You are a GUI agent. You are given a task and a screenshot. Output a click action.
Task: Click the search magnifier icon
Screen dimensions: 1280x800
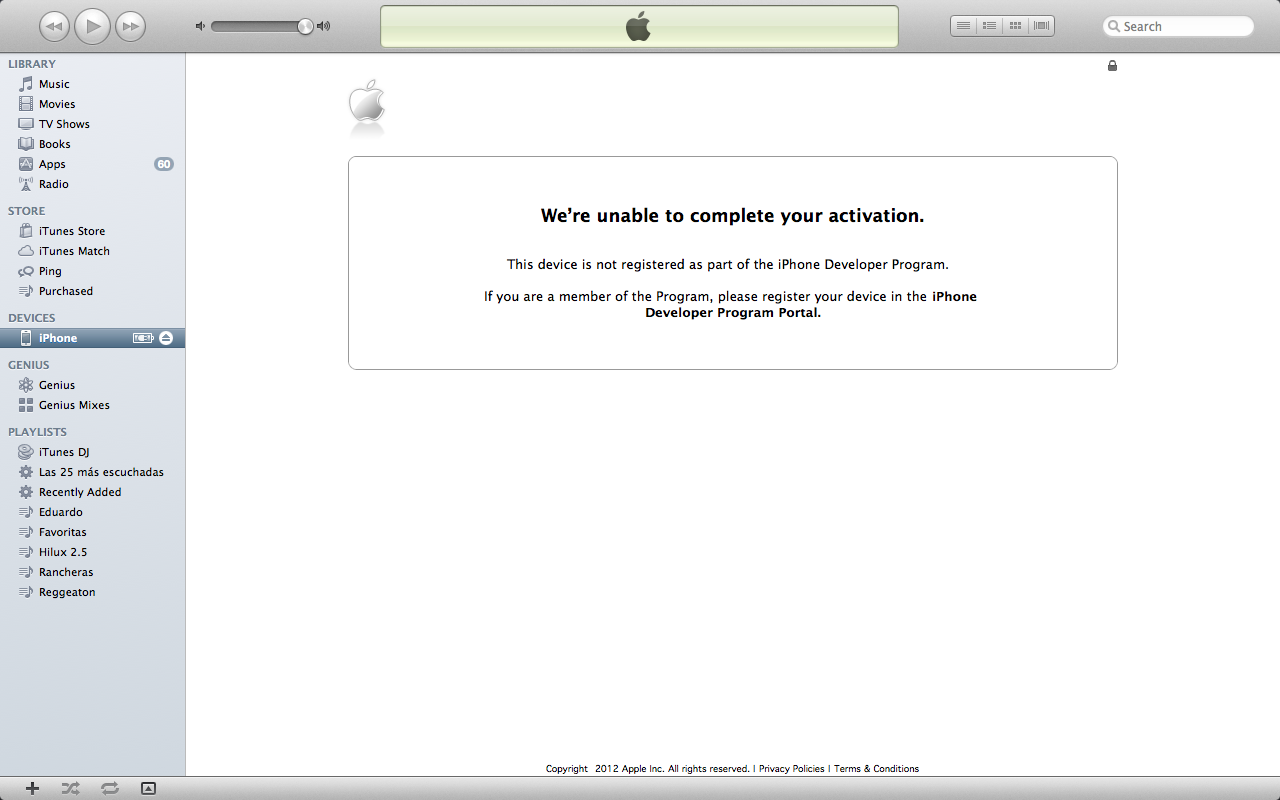point(1114,27)
